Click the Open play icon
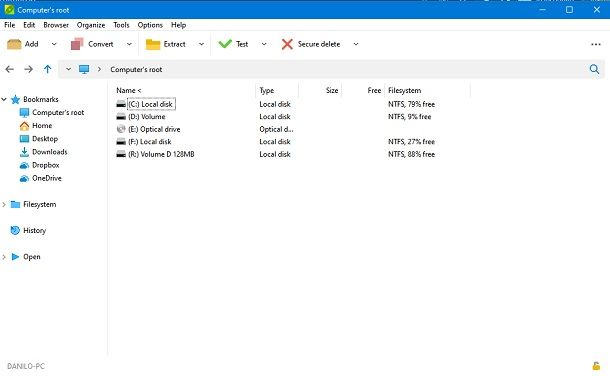 click(x=16, y=257)
